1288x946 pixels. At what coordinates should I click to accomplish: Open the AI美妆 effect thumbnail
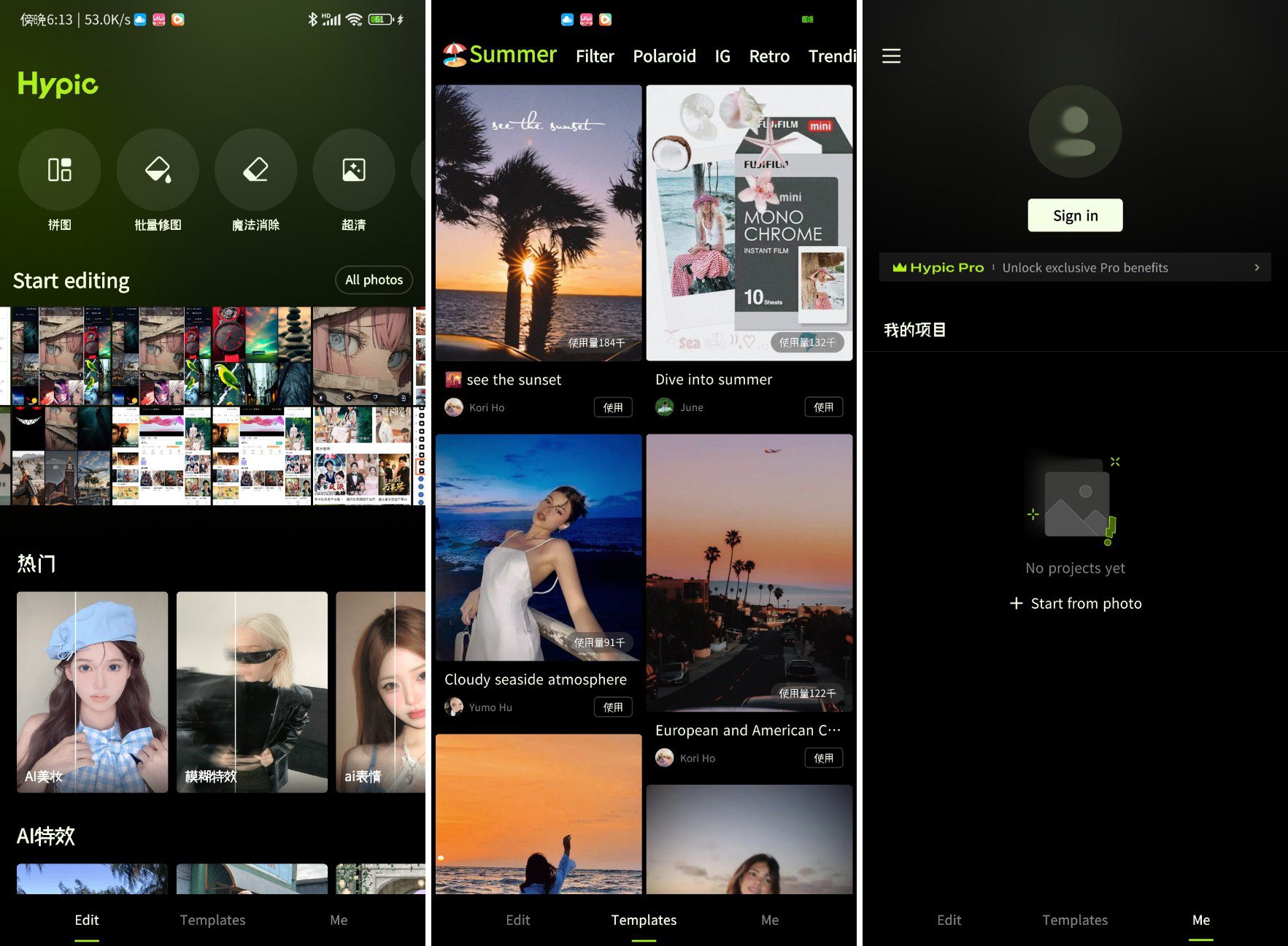[x=92, y=692]
